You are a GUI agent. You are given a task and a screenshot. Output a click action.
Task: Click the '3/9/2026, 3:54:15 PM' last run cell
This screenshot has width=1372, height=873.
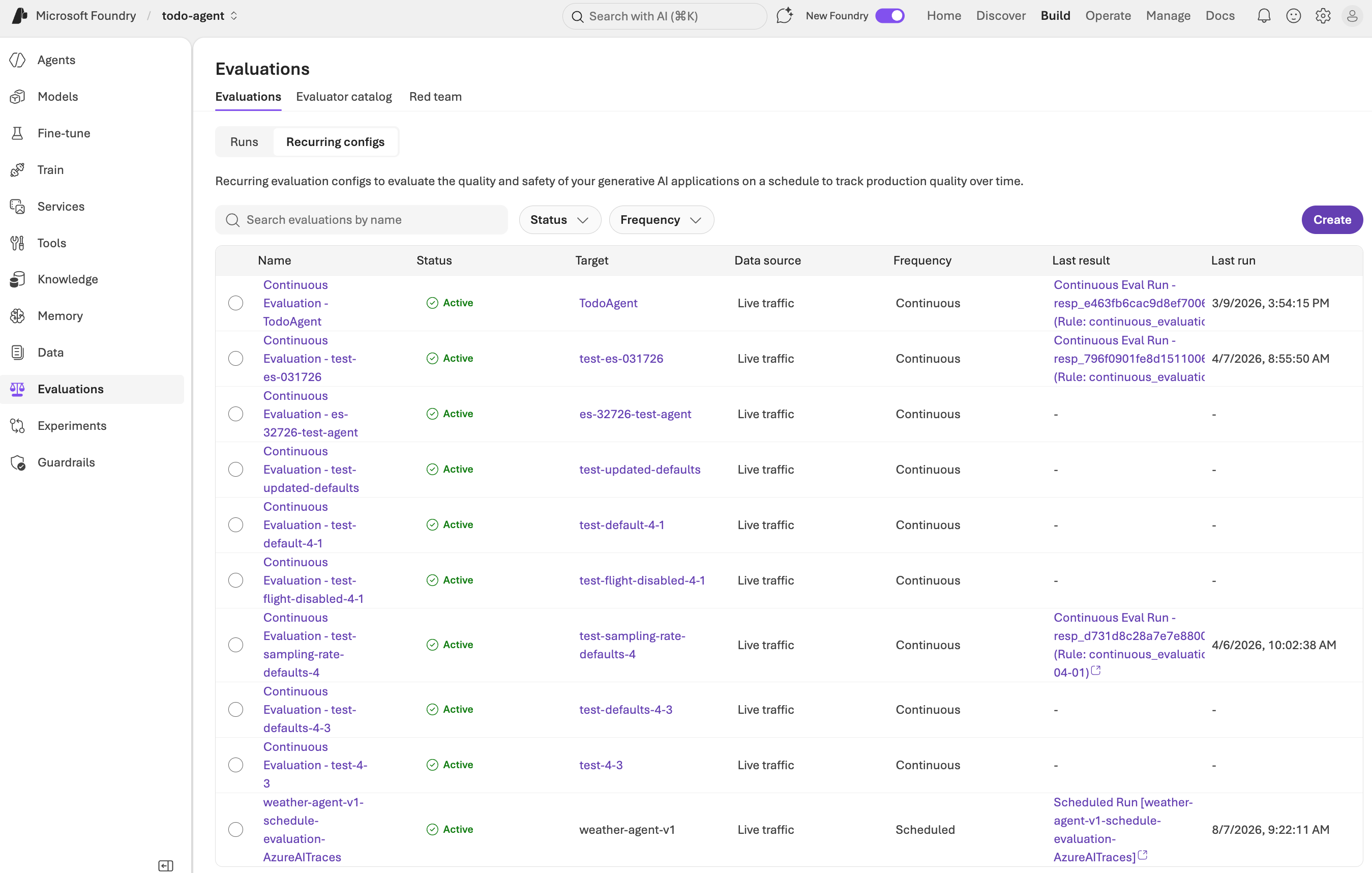tap(1270, 303)
